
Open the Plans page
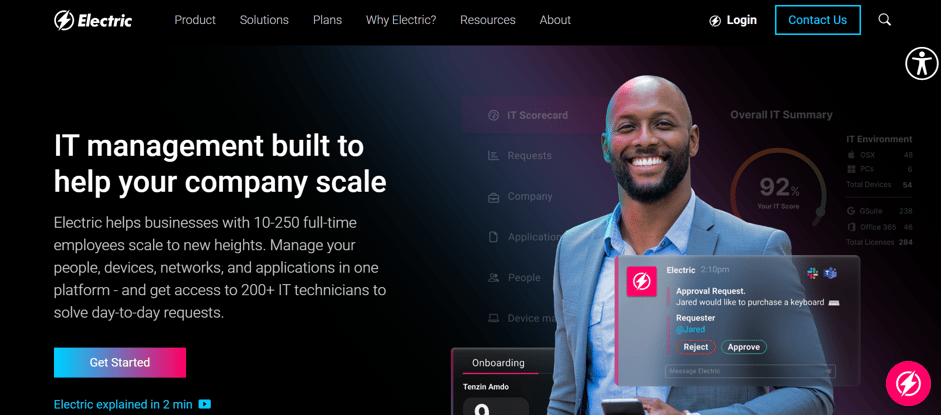327,20
